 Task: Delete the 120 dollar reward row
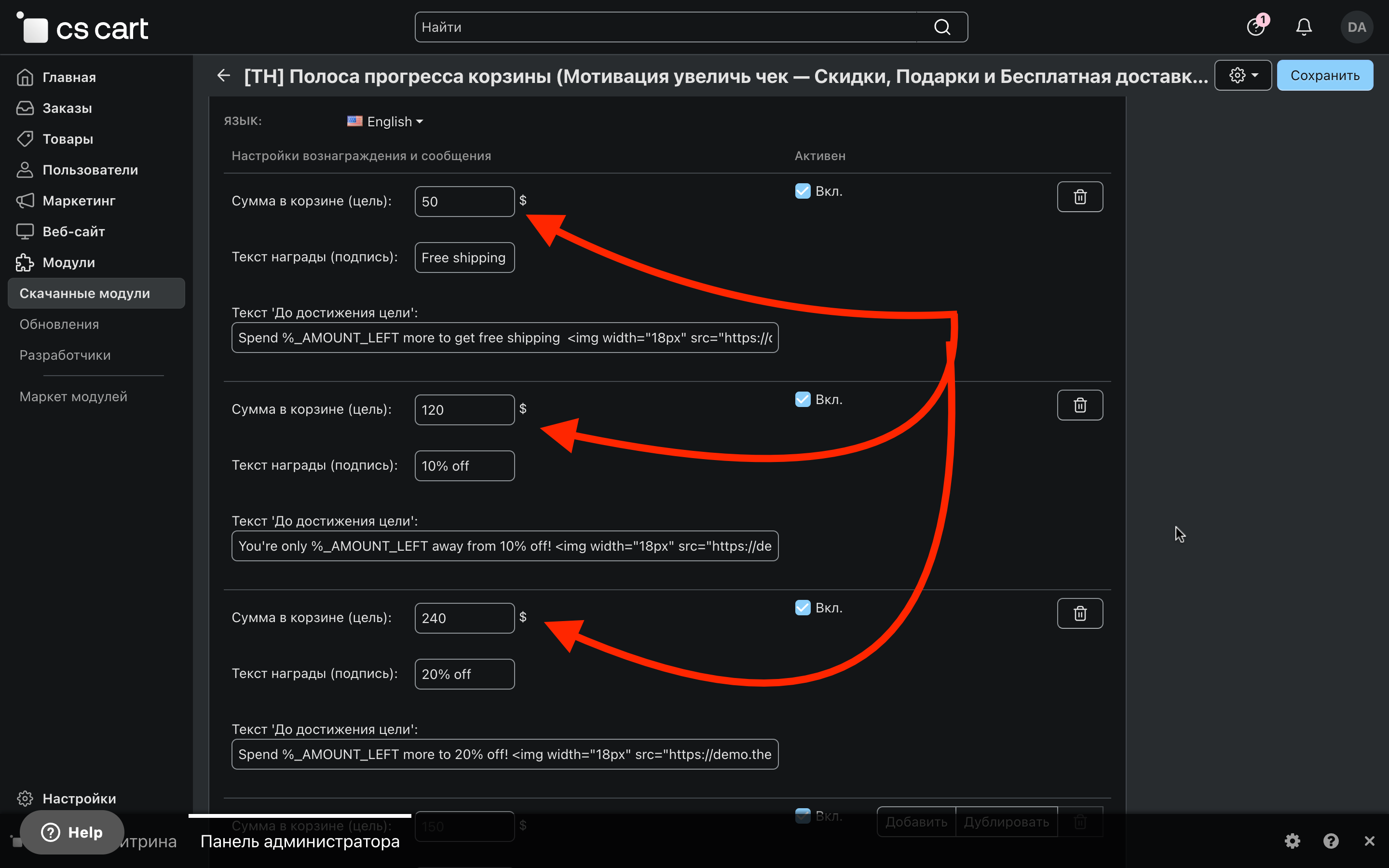tap(1080, 405)
